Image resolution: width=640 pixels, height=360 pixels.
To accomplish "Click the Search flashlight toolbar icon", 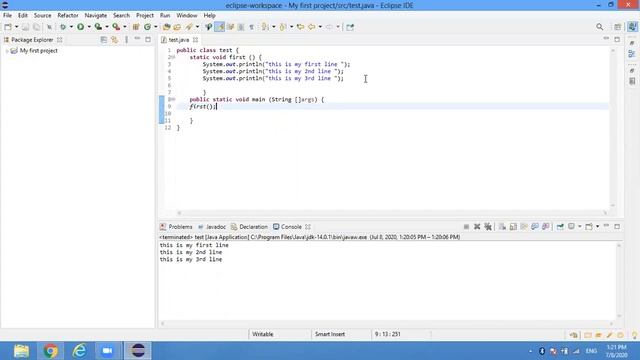I will click(189, 27).
